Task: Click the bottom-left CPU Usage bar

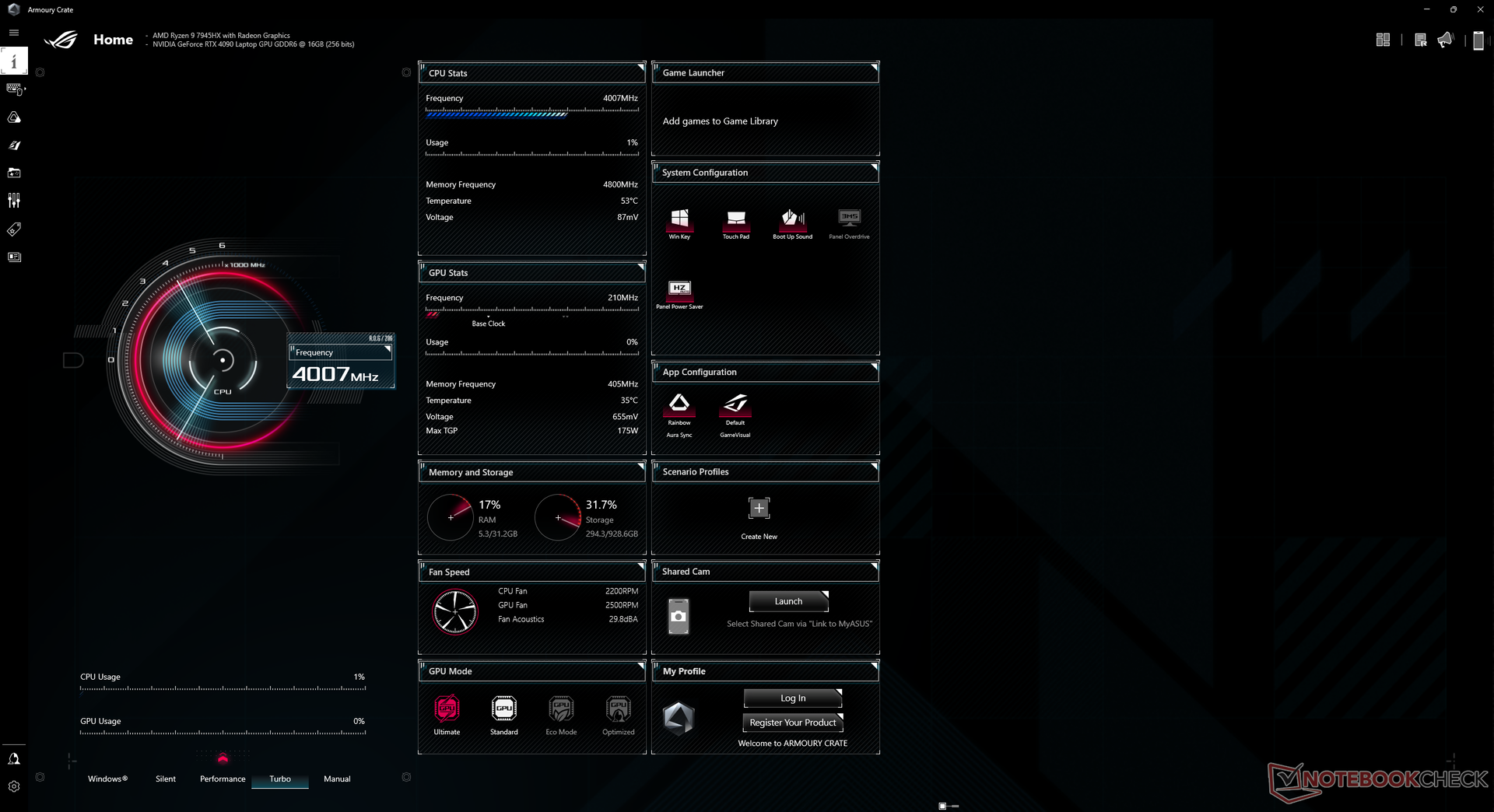Action: (223, 689)
